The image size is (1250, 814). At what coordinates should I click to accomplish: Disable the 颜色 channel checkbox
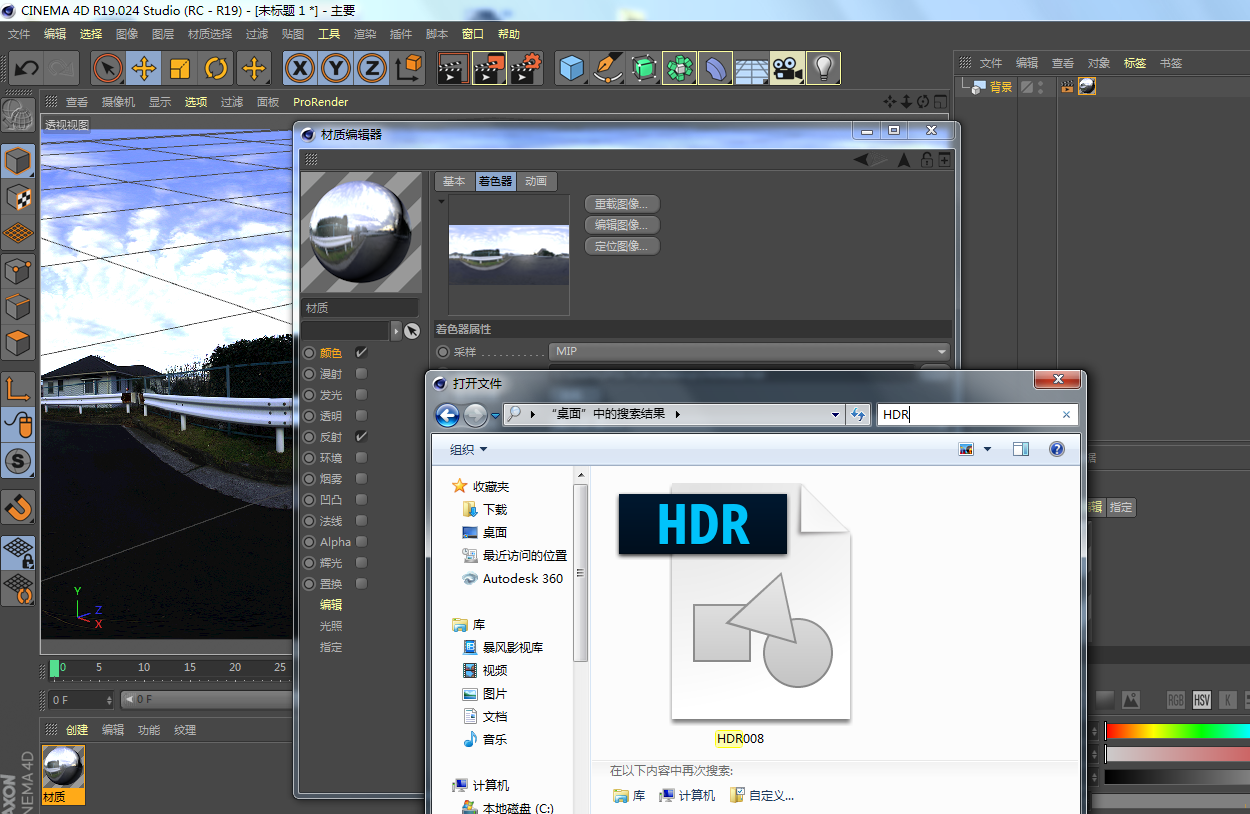[361, 353]
